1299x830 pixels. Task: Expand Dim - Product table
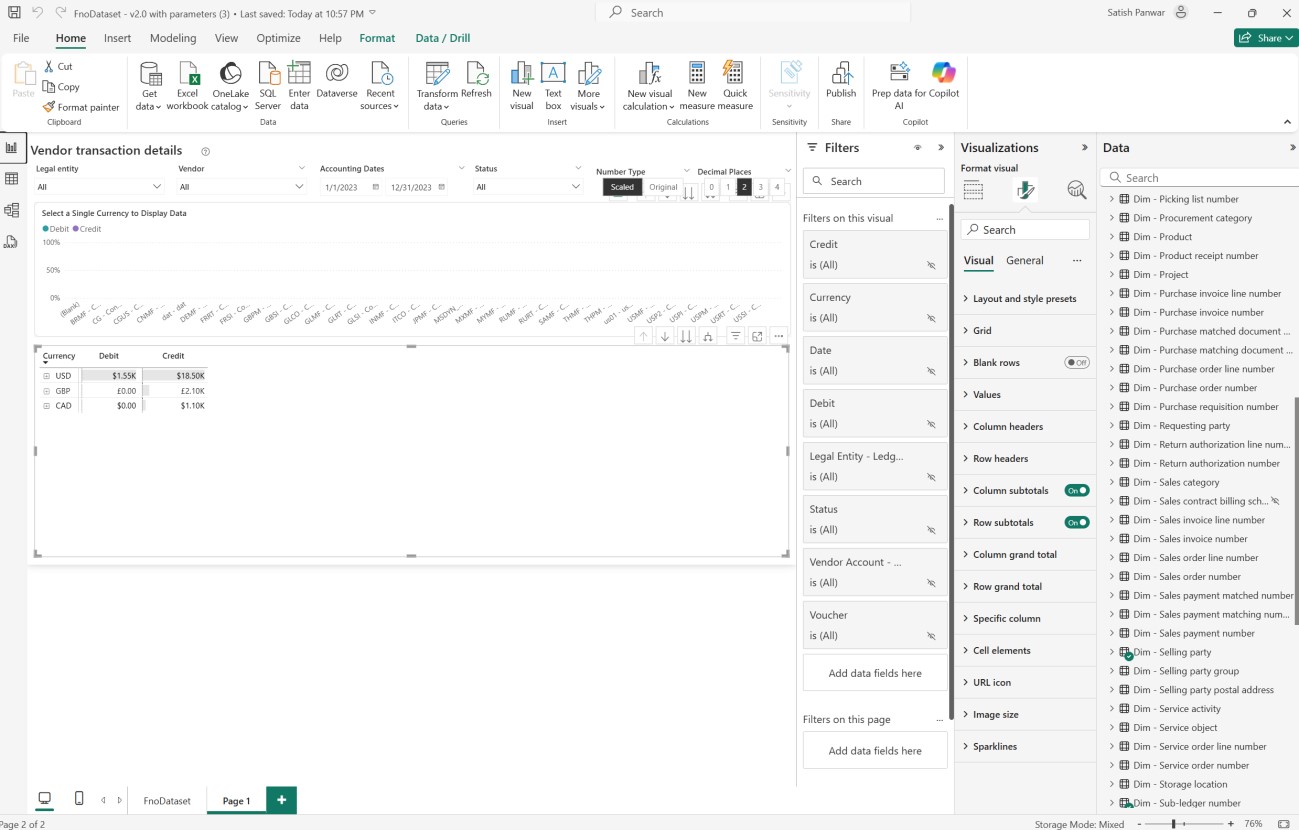click(1111, 237)
